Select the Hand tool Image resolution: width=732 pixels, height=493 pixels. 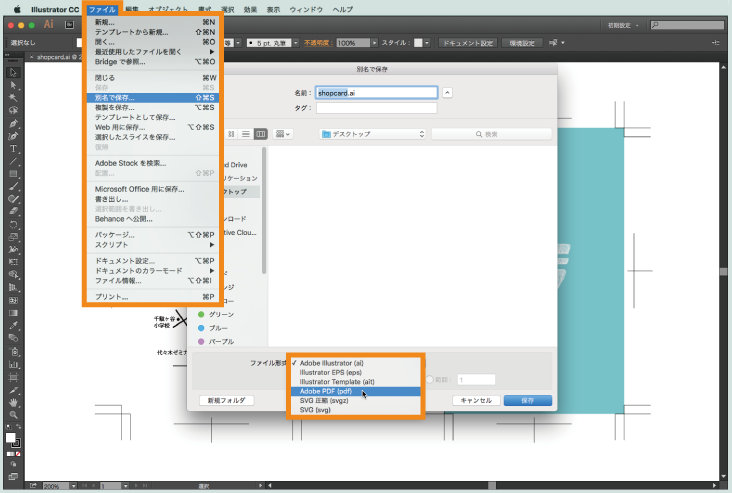click(13, 402)
